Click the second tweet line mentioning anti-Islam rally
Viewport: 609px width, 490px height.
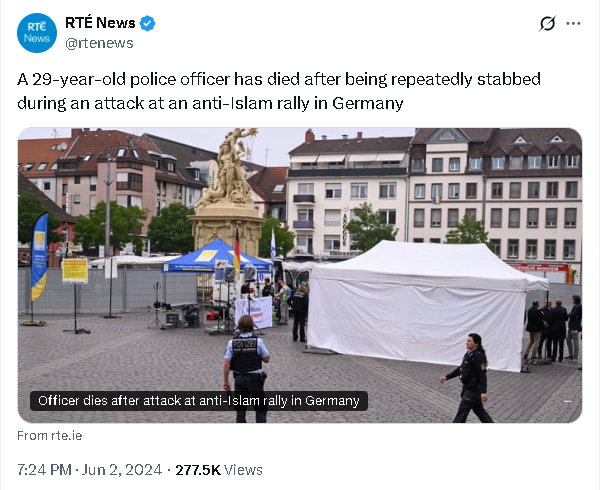point(210,103)
